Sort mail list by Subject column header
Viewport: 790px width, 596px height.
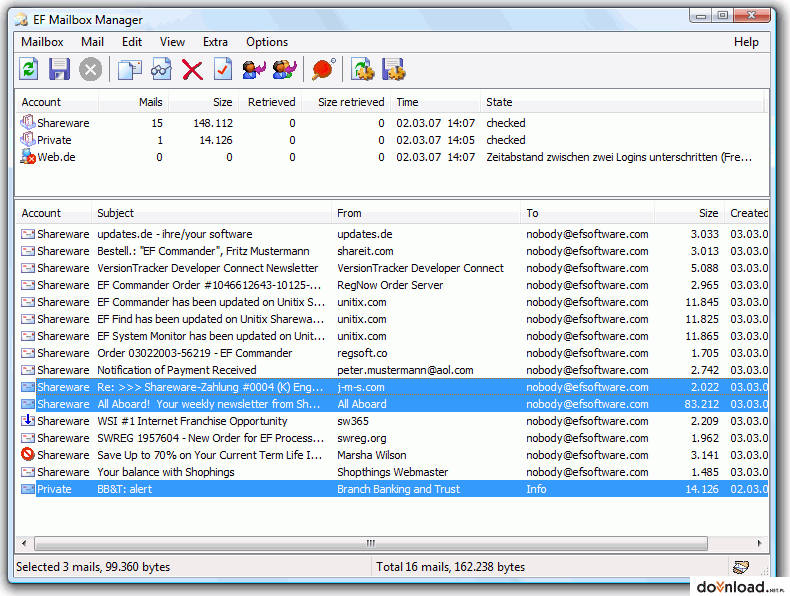pyautogui.click(x=211, y=213)
